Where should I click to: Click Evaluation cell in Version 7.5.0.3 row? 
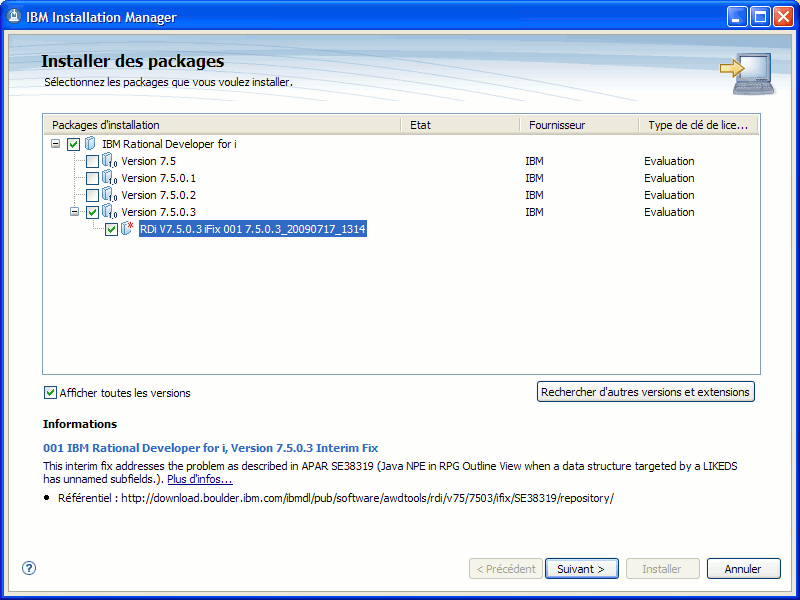(x=669, y=212)
